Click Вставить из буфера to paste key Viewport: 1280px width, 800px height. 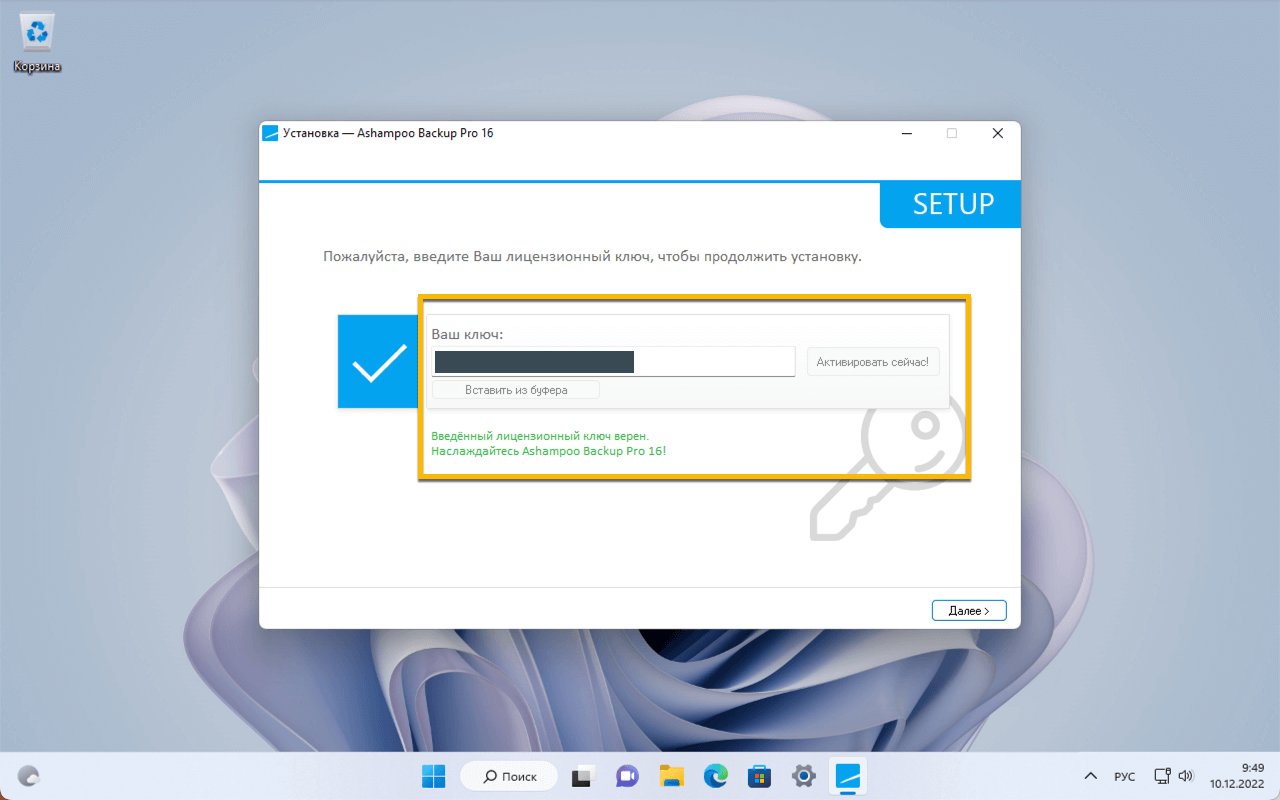point(514,389)
